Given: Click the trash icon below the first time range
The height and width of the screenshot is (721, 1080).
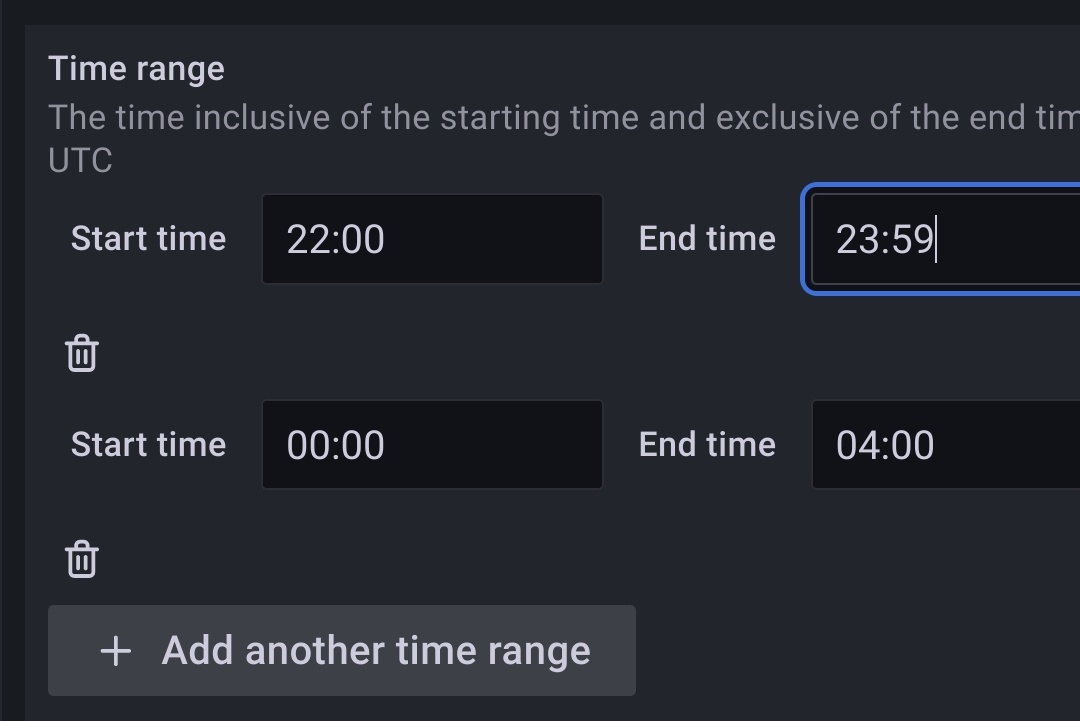Looking at the screenshot, I should click(x=81, y=352).
